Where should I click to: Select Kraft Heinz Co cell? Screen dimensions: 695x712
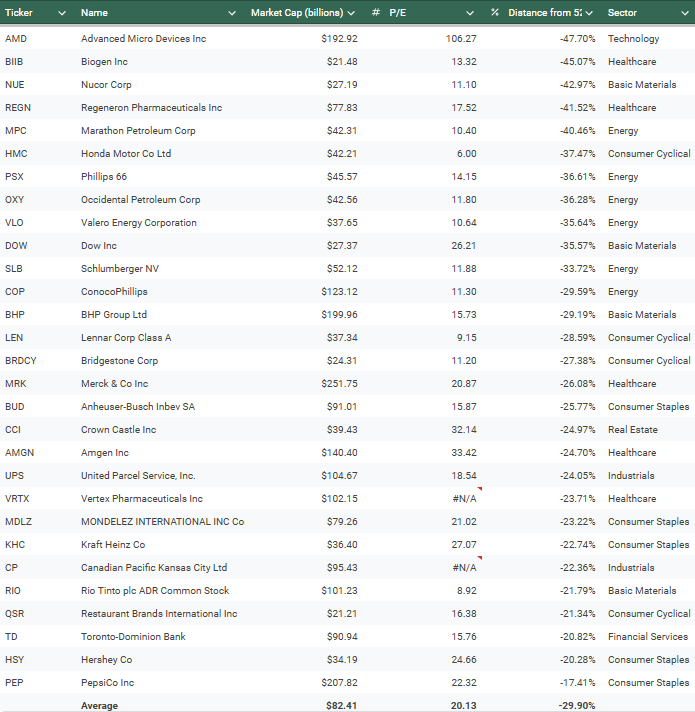(113, 545)
